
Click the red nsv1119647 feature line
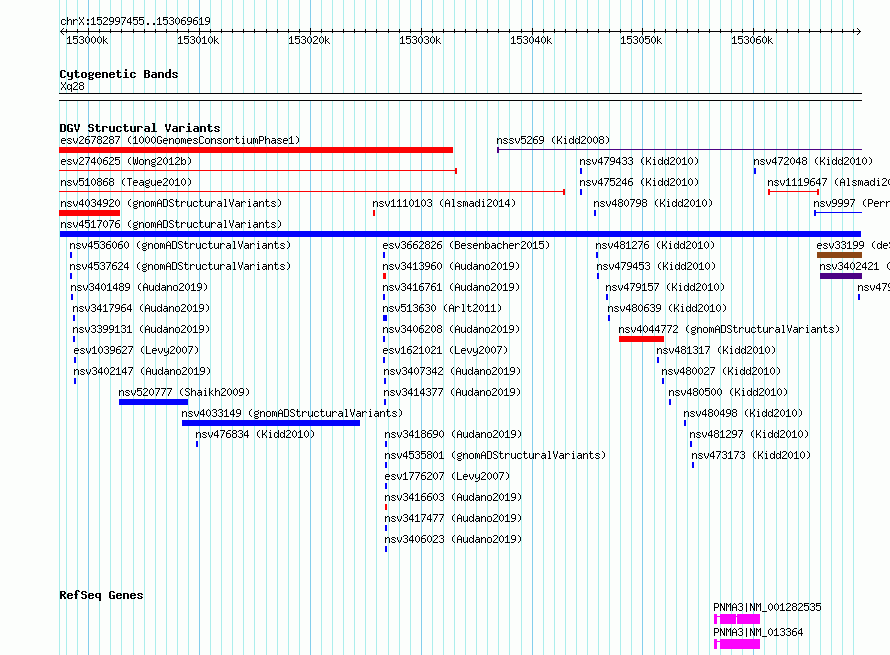pyautogui.click(x=794, y=192)
